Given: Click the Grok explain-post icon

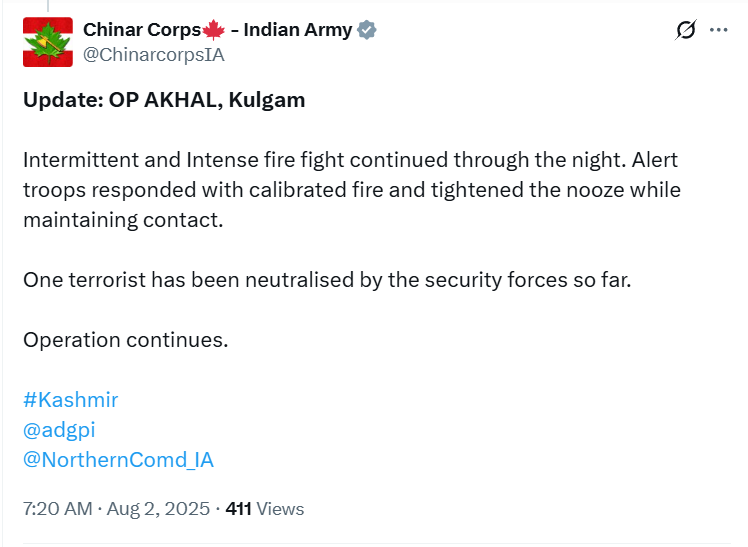Looking at the screenshot, I should click(686, 30).
